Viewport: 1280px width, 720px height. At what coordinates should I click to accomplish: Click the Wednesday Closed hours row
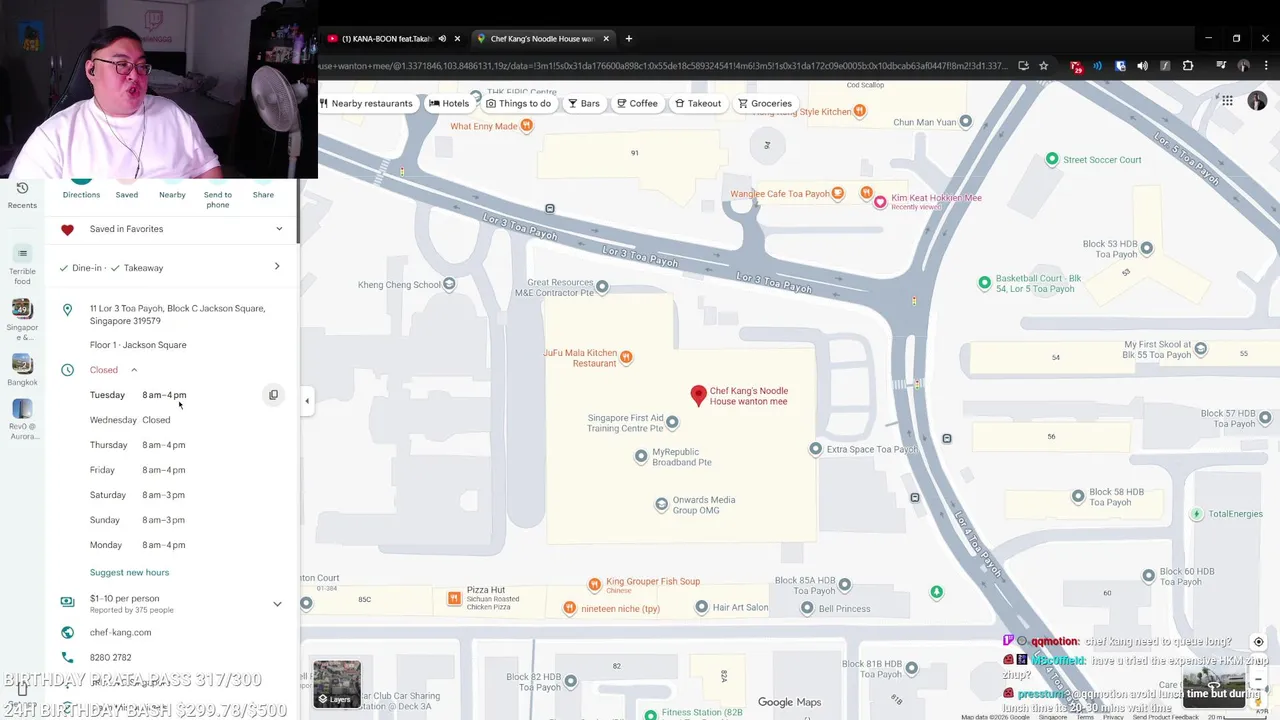[x=130, y=420]
